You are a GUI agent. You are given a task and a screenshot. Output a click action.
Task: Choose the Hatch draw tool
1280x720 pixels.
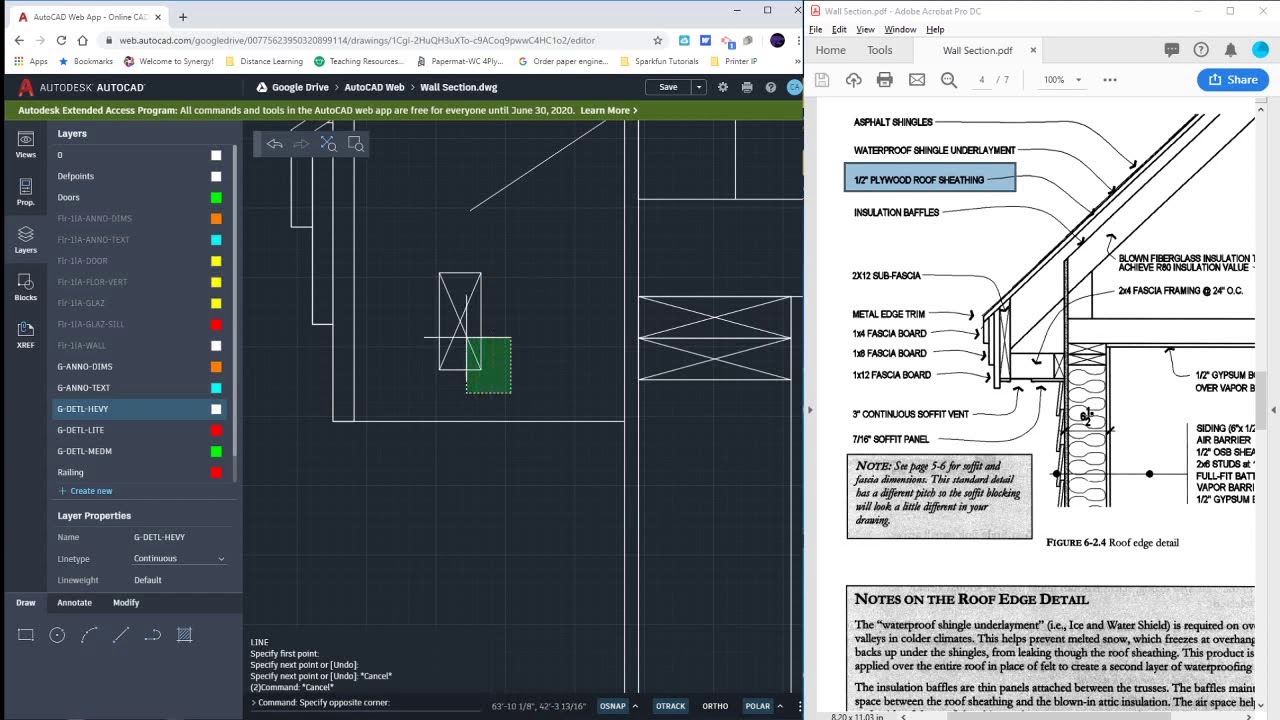point(184,635)
